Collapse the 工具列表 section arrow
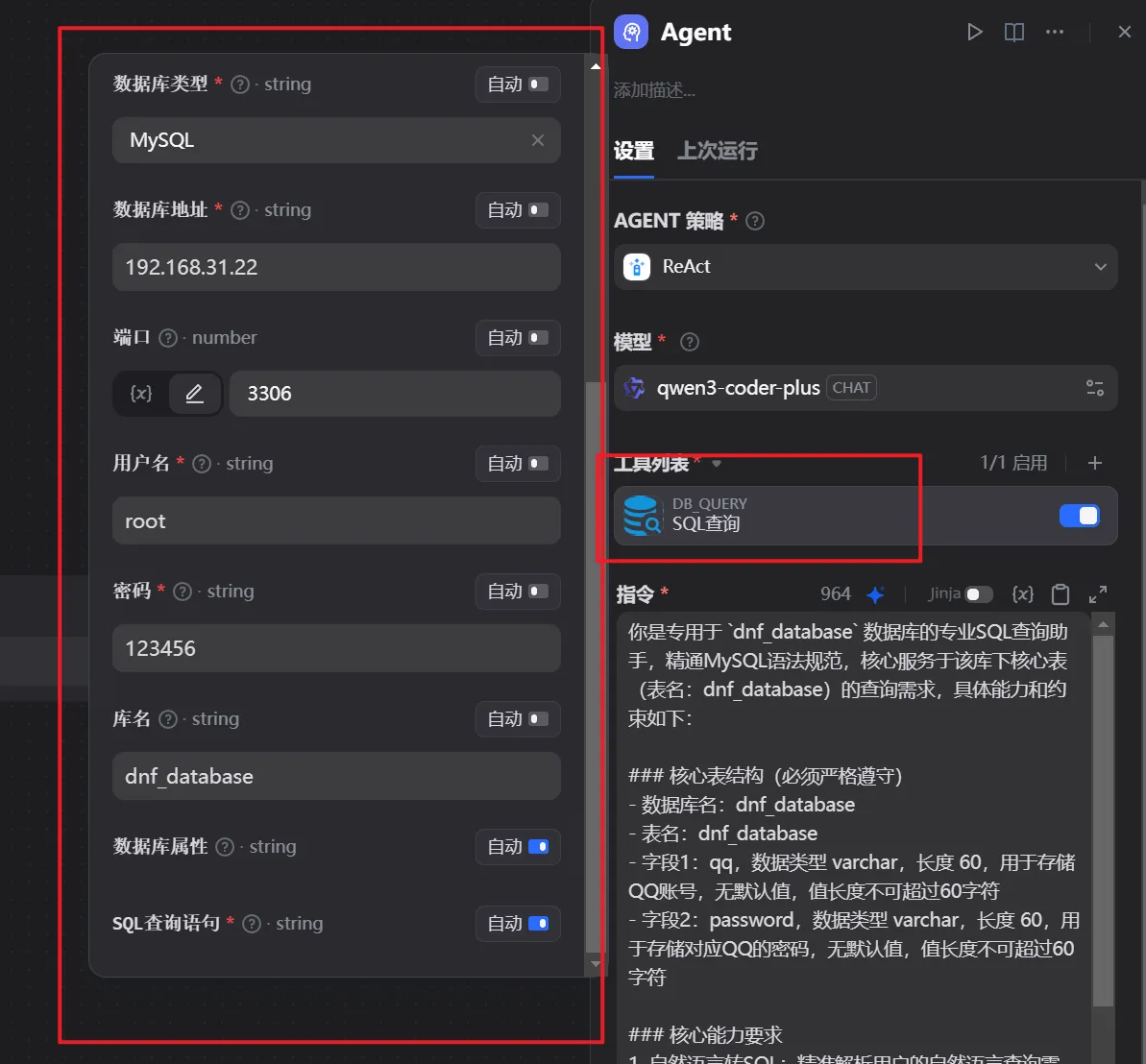The image size is (1146, 1064). coord(717,464)
